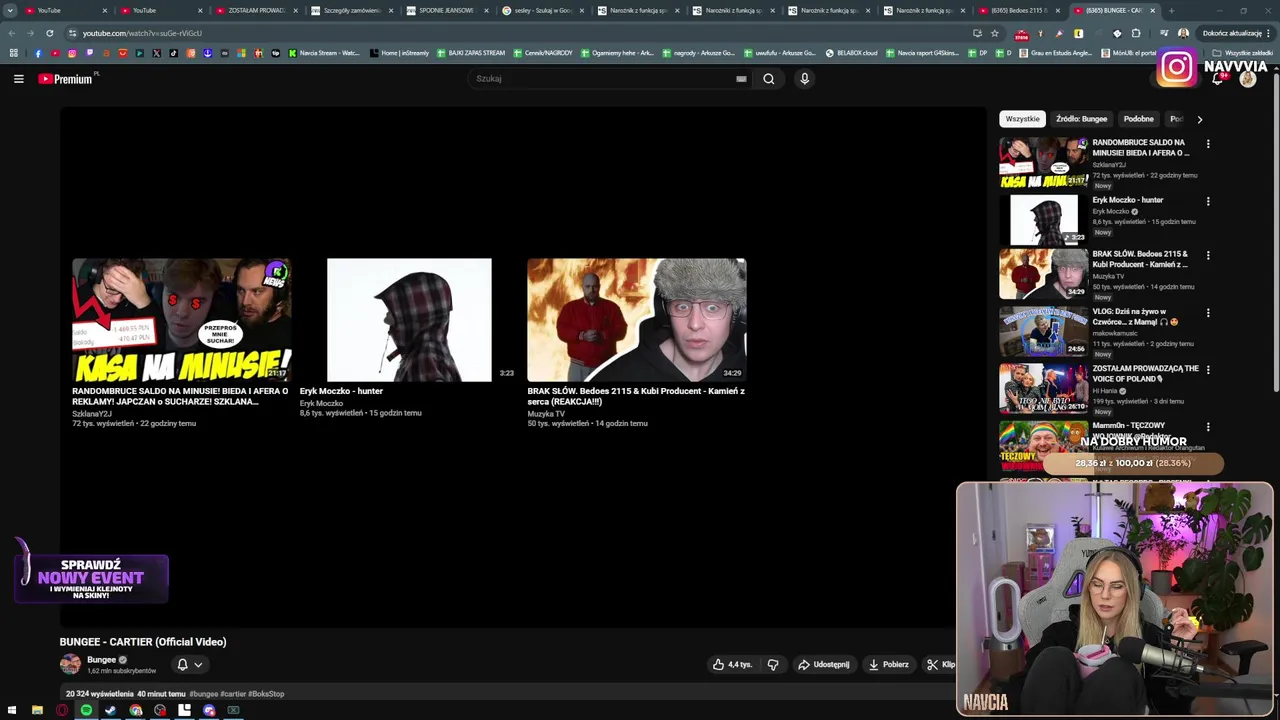Open the Bungee channel avatar
Screen dimensions: 1280x720
point(70,664)
